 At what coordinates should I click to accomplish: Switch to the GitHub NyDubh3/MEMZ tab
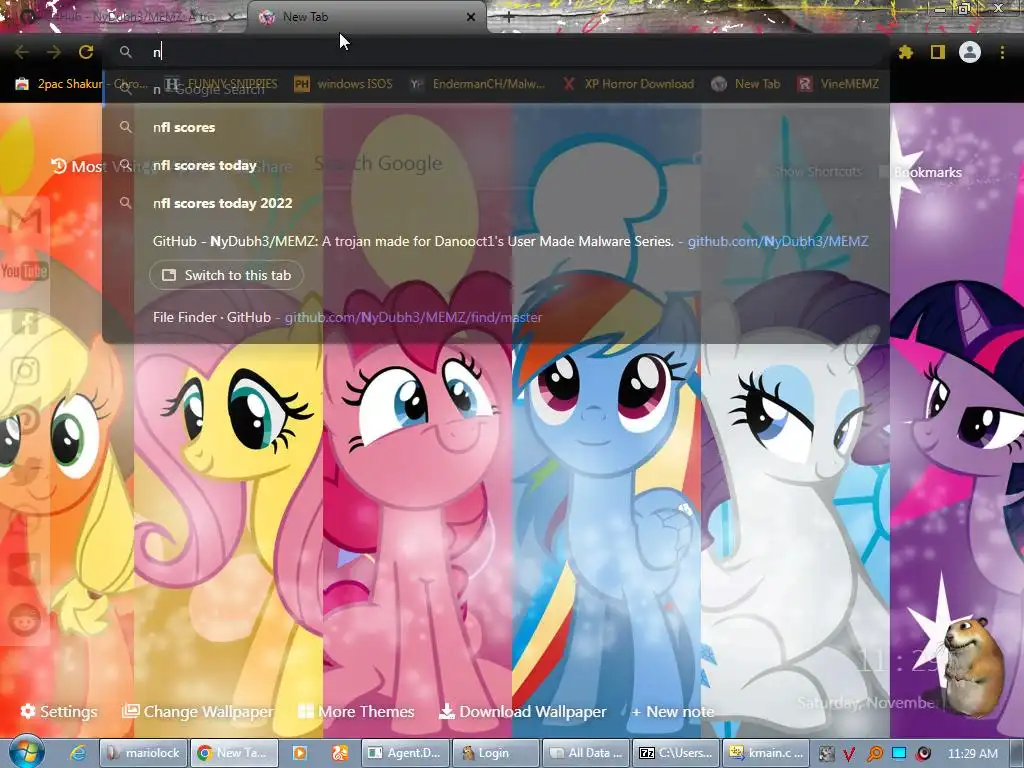click(x=127, y=17)
